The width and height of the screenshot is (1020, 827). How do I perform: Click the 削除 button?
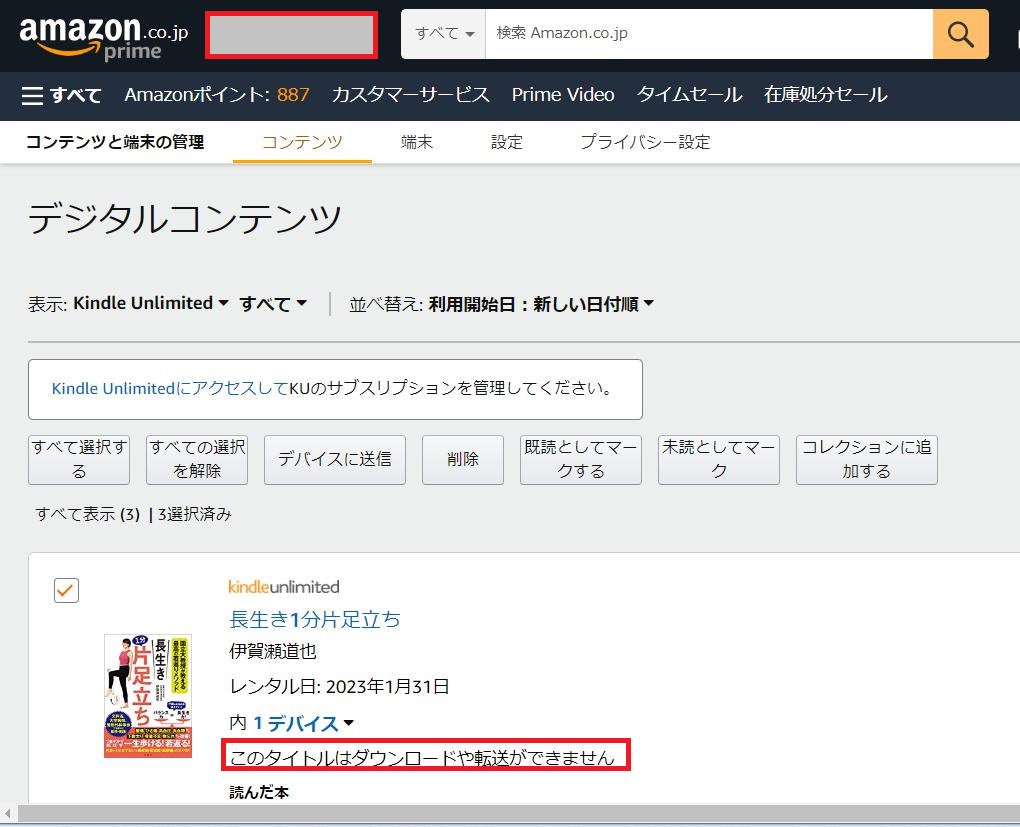tap(463, 459)
